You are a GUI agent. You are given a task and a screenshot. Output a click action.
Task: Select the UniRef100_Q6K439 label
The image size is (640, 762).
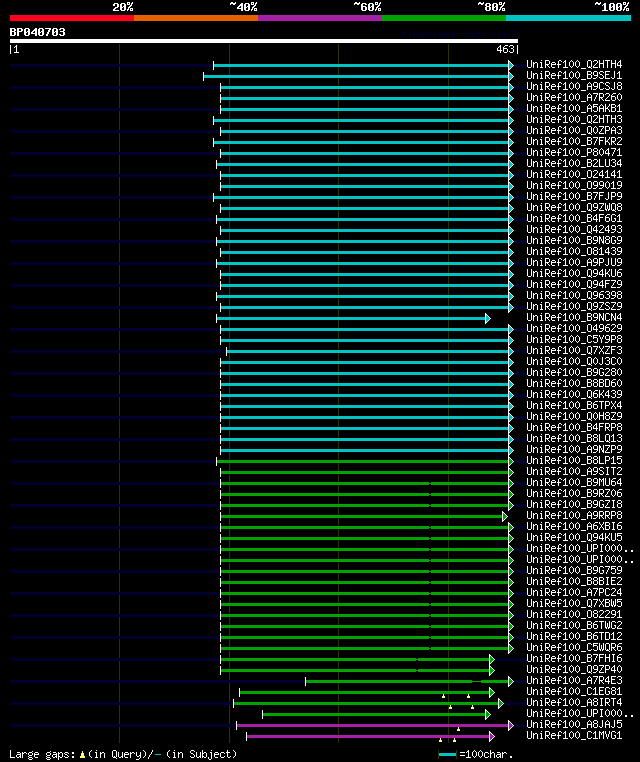tap(574, 394)
